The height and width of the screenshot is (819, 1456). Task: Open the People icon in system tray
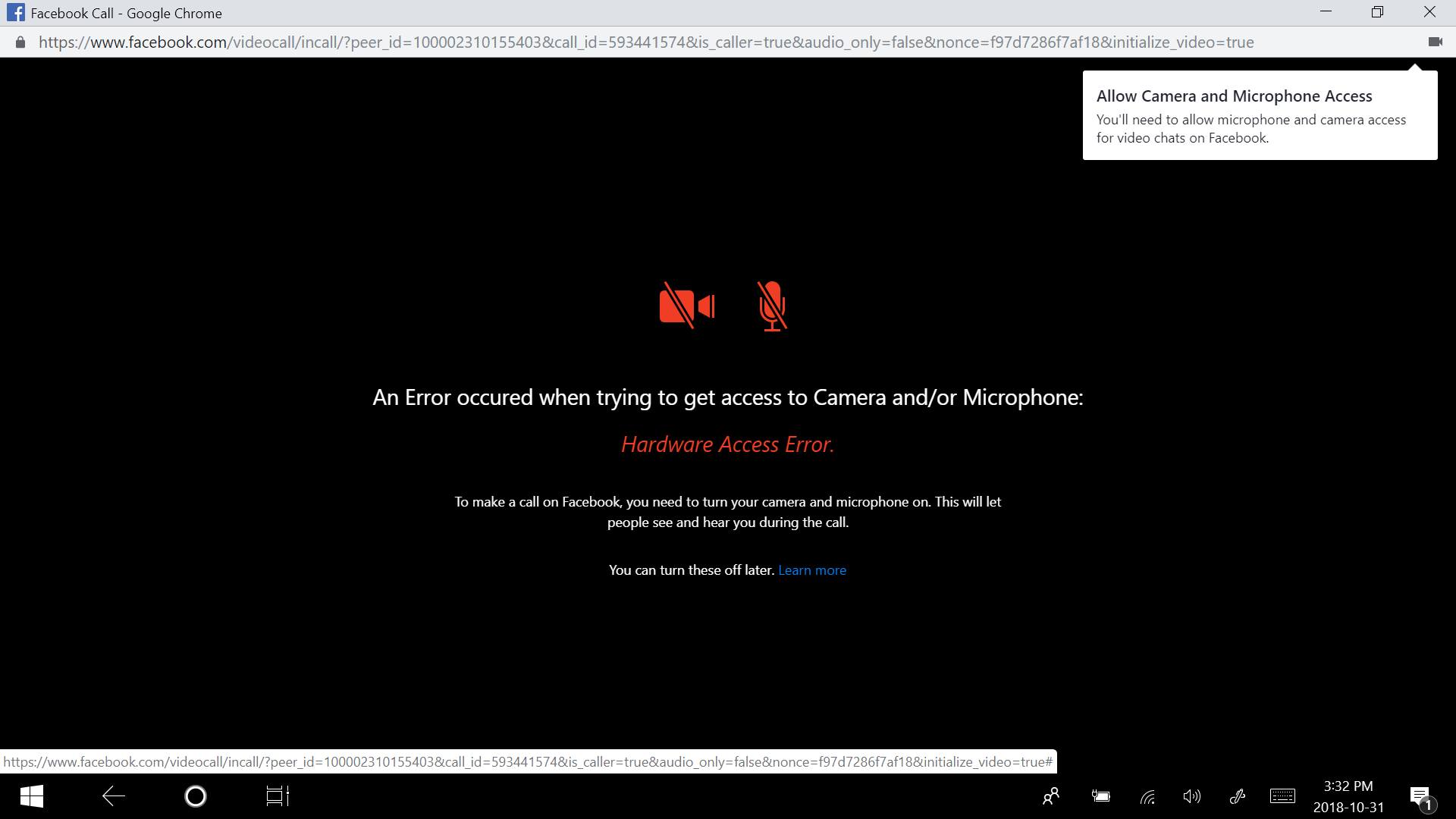(x=1051, y=796)
